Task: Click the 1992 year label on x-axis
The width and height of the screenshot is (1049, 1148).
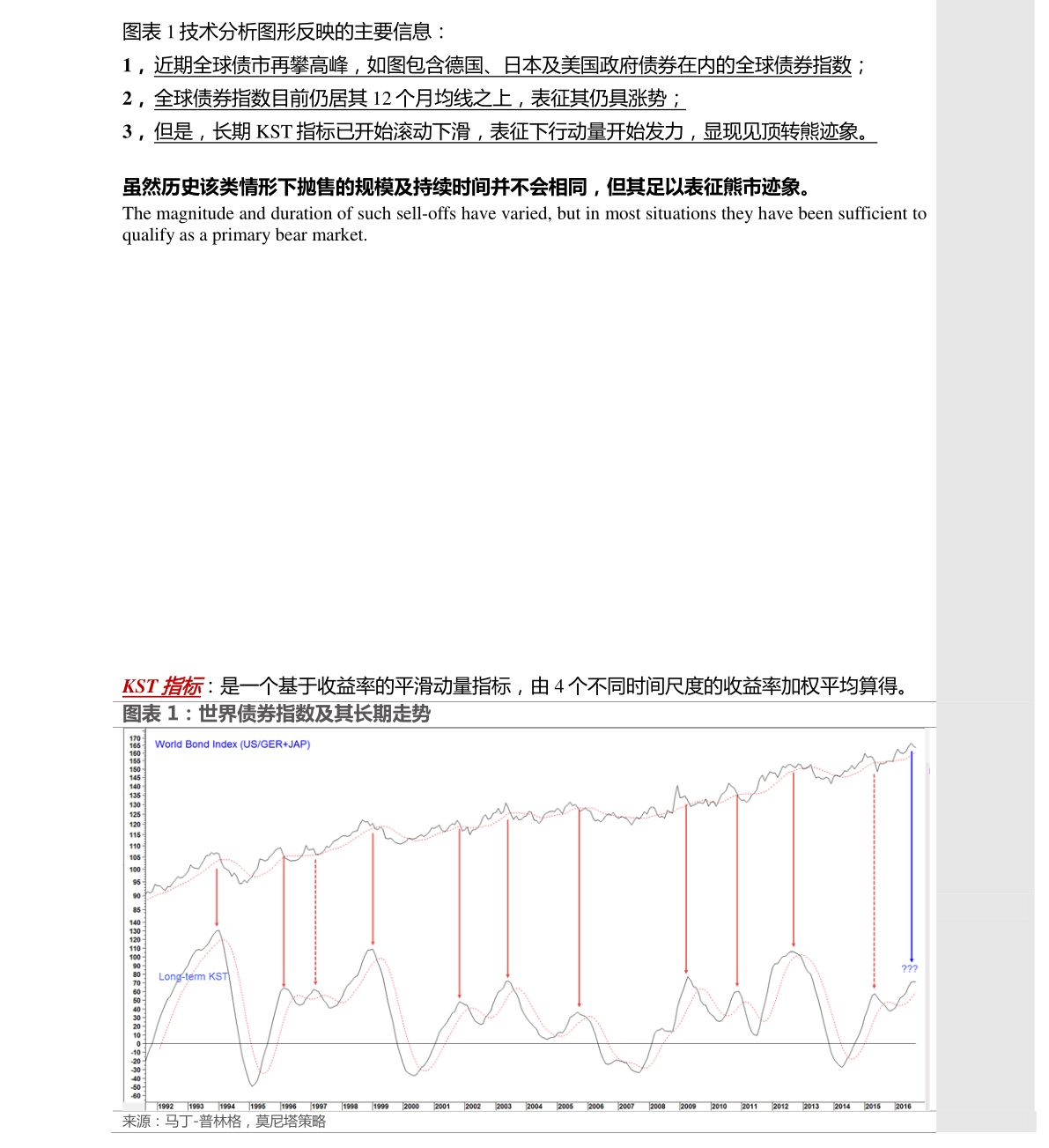Action: click(x=166, y=1106)
